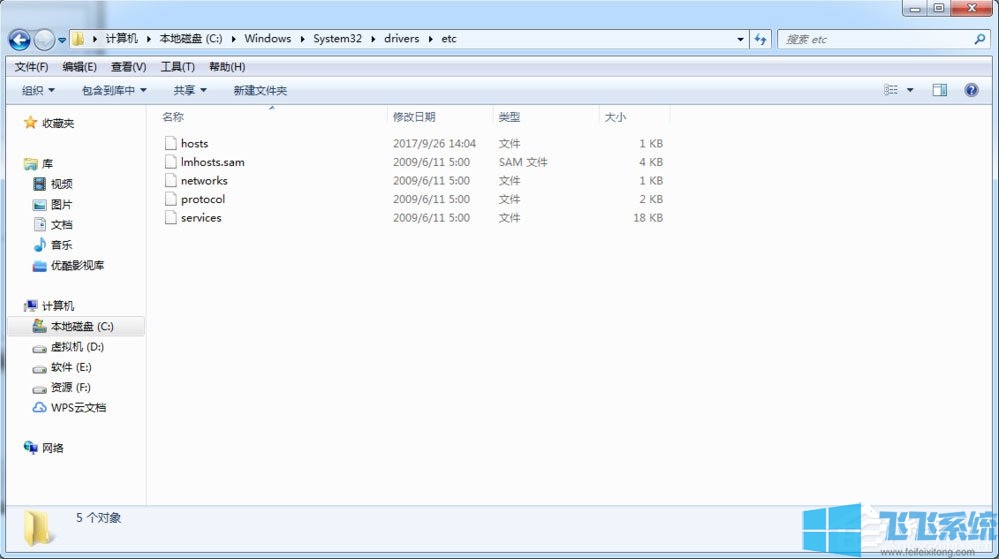Sort files by 修改日期 column header
Screen dimensions: 999x559
coord(414,117)
